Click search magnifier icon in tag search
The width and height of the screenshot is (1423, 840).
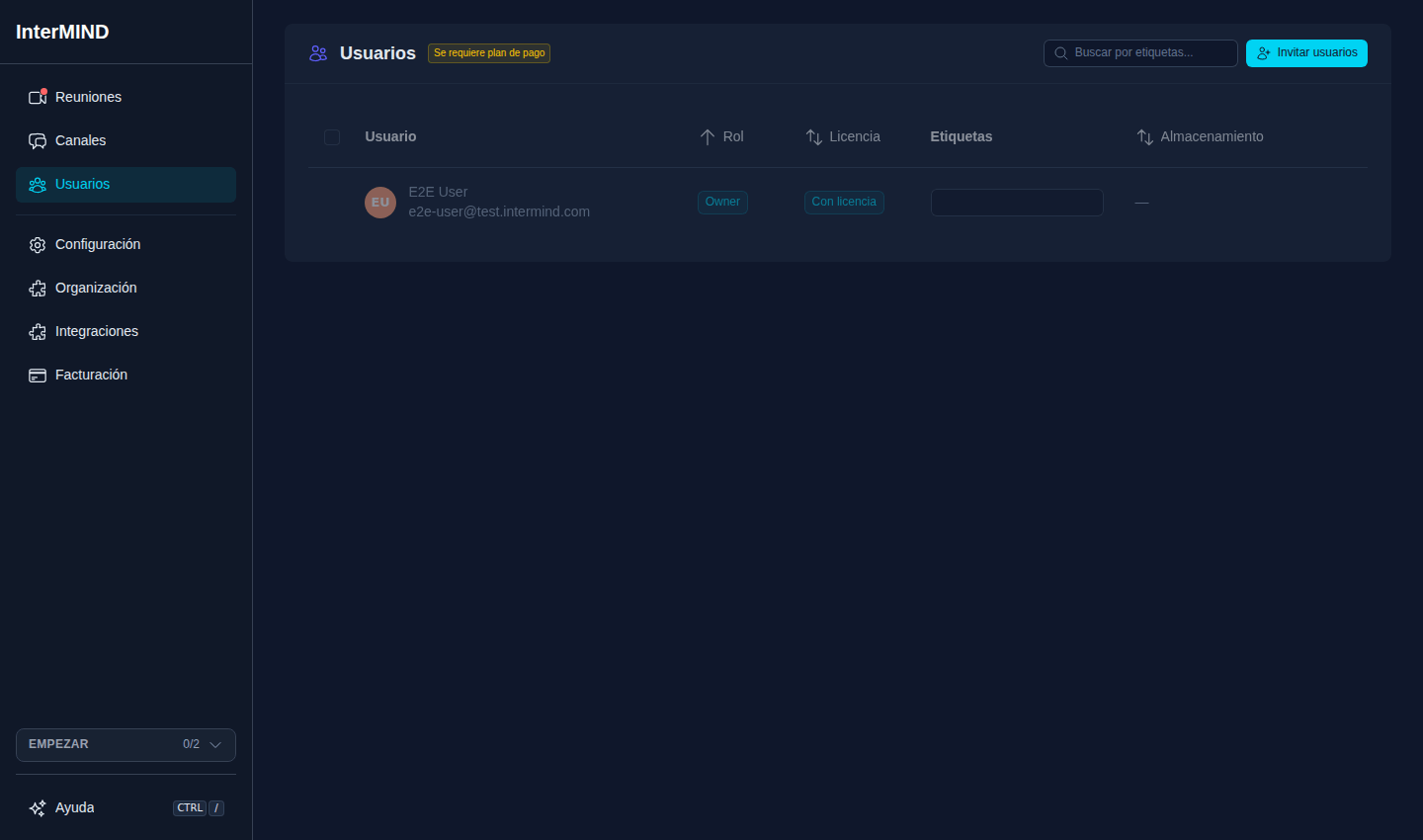click(1060, 52)
